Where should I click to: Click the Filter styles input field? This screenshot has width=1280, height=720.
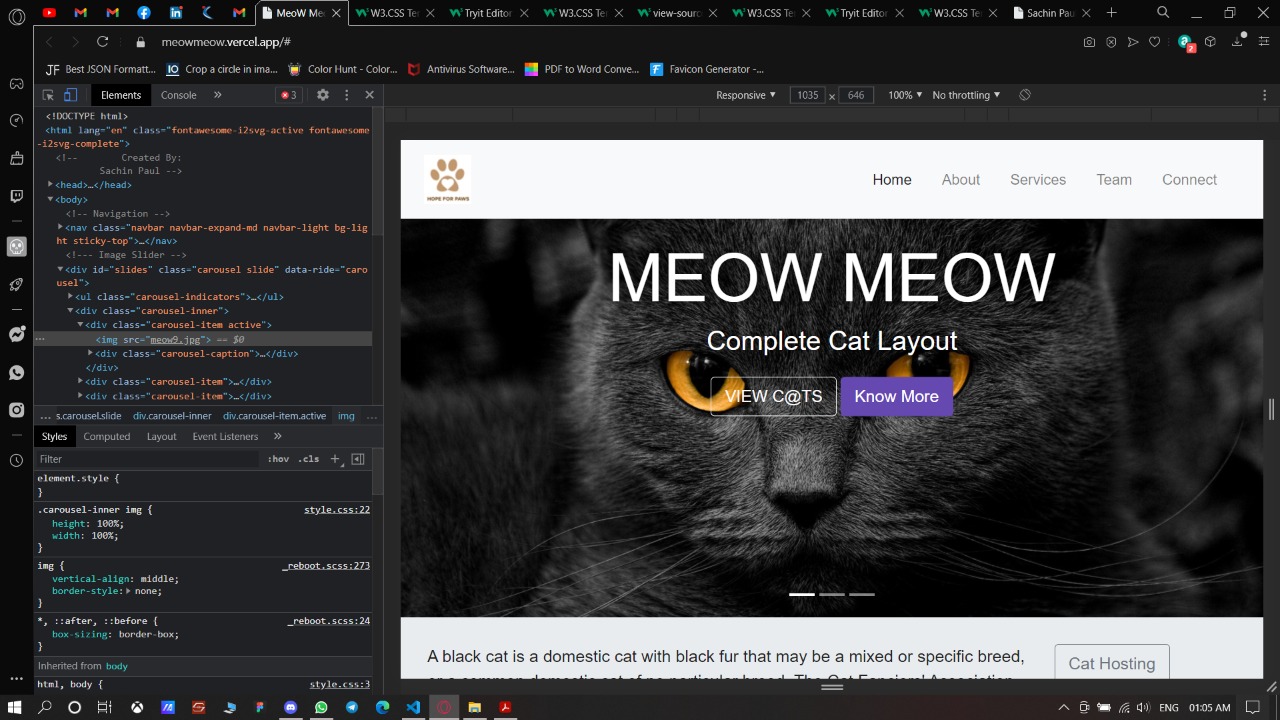click(x=148, y=459)
